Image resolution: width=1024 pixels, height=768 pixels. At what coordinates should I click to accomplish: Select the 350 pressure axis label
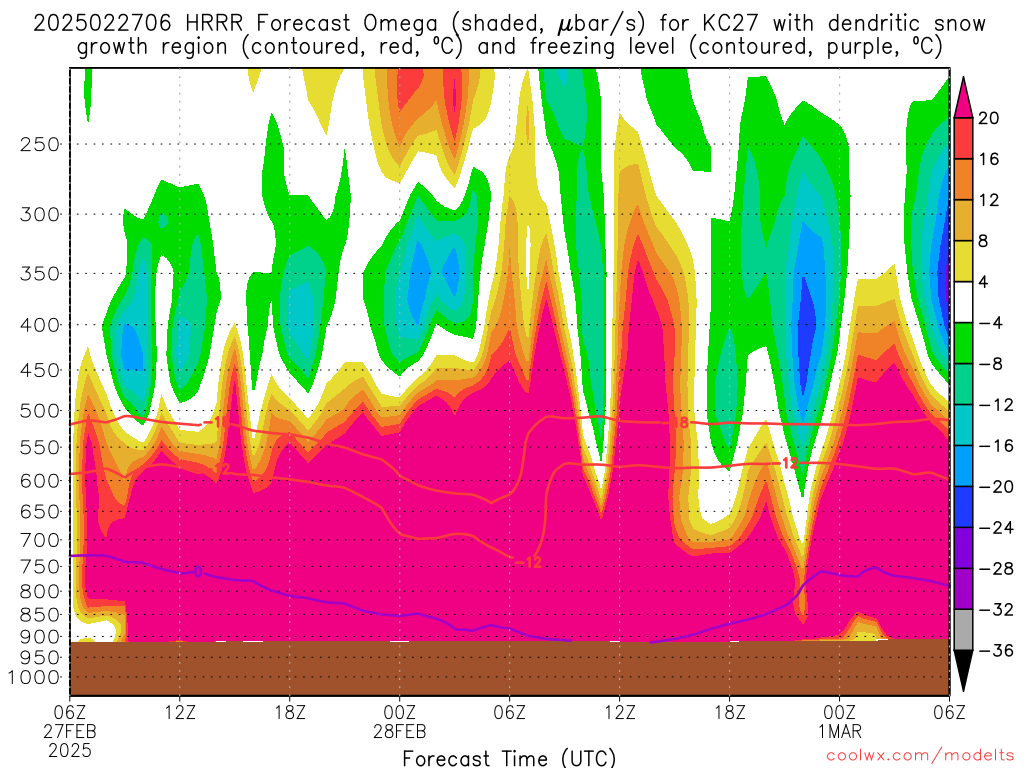pyautogui.click(x=40, y=273)
